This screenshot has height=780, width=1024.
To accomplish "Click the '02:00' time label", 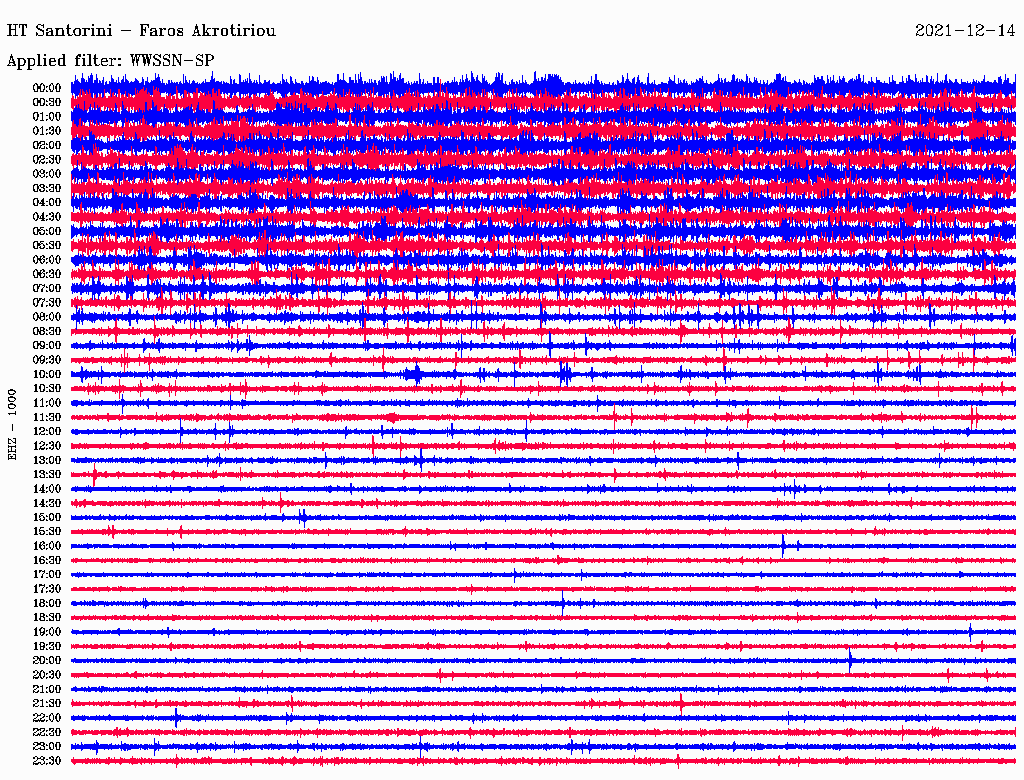I will [47, 145].
